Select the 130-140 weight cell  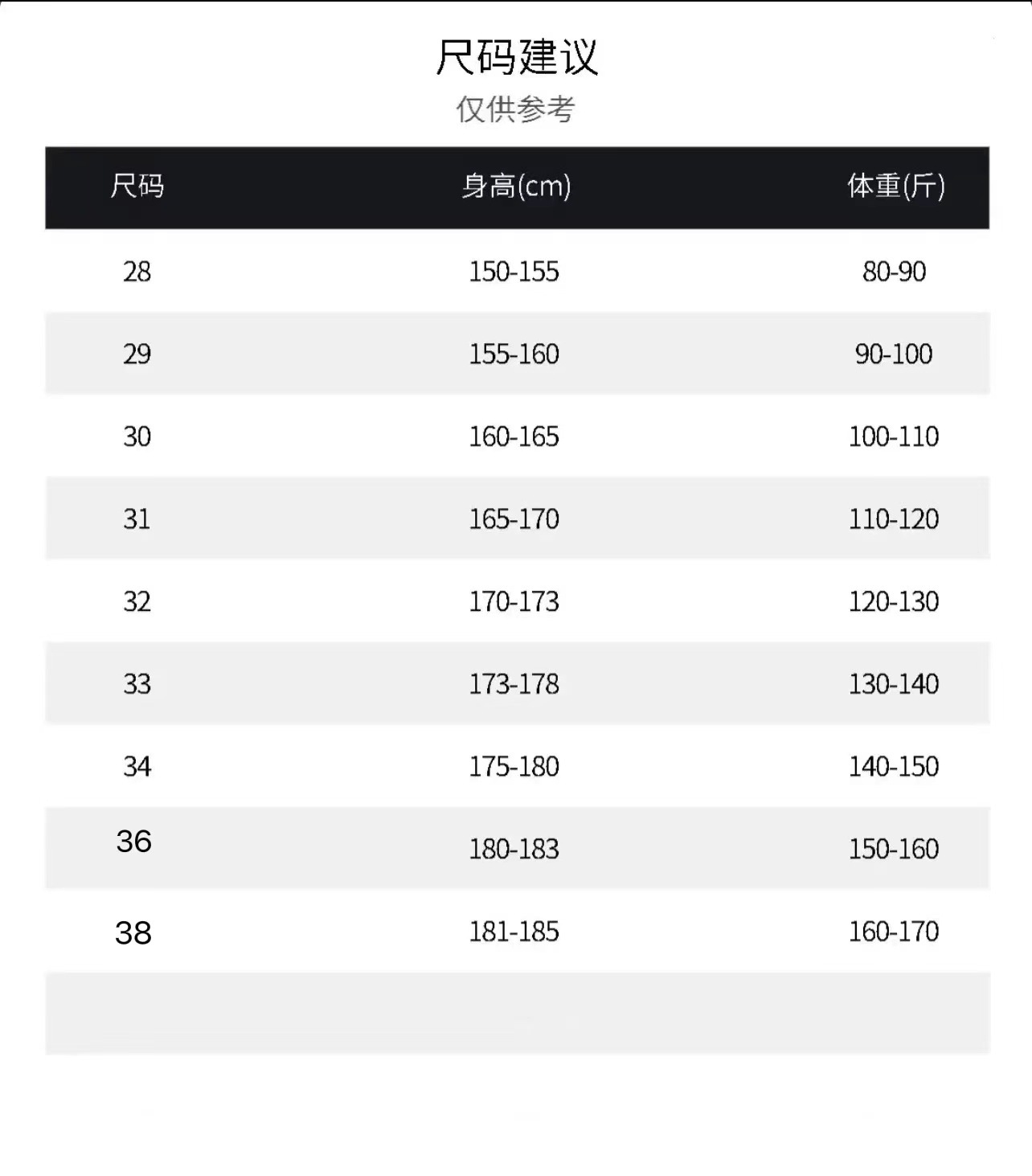(894, 684)
